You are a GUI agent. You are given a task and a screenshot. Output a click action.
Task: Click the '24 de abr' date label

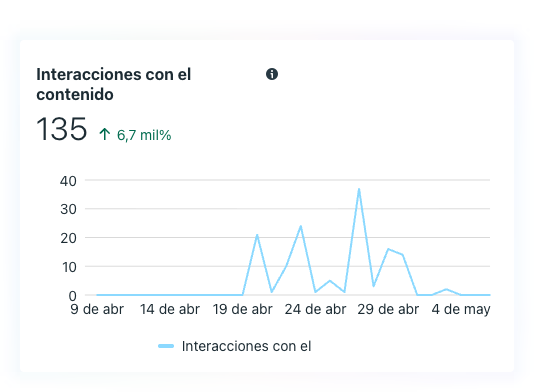click(316, 309)
